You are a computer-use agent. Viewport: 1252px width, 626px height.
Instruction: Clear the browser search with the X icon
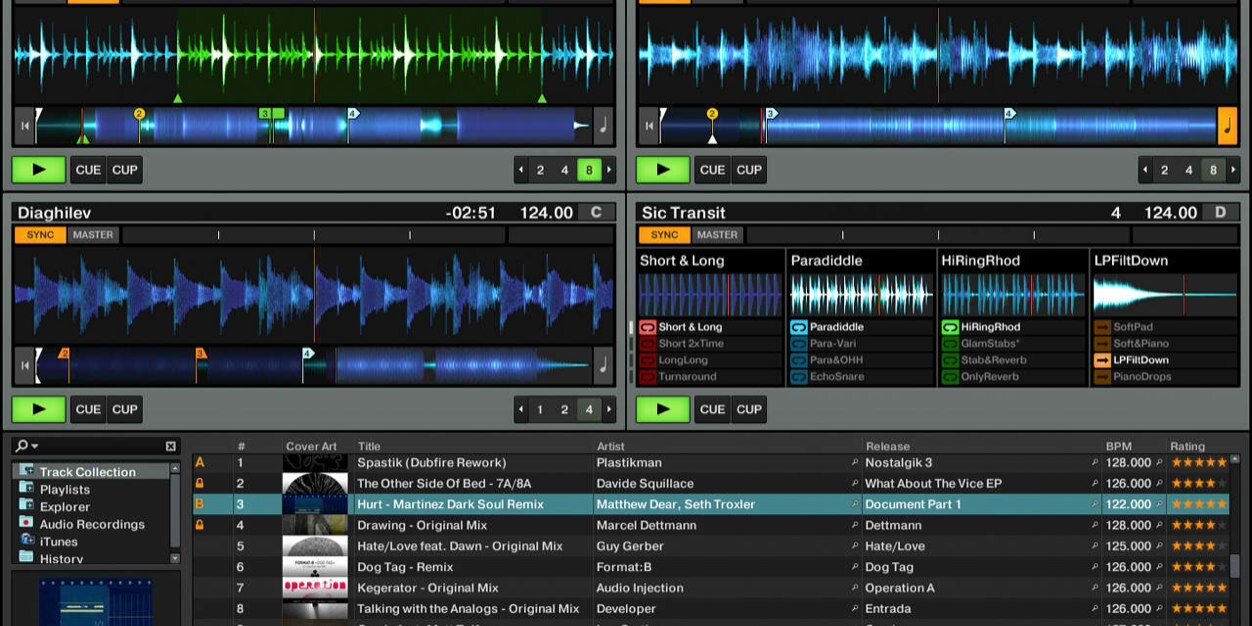pyautogui.click(x=170, y=446)
